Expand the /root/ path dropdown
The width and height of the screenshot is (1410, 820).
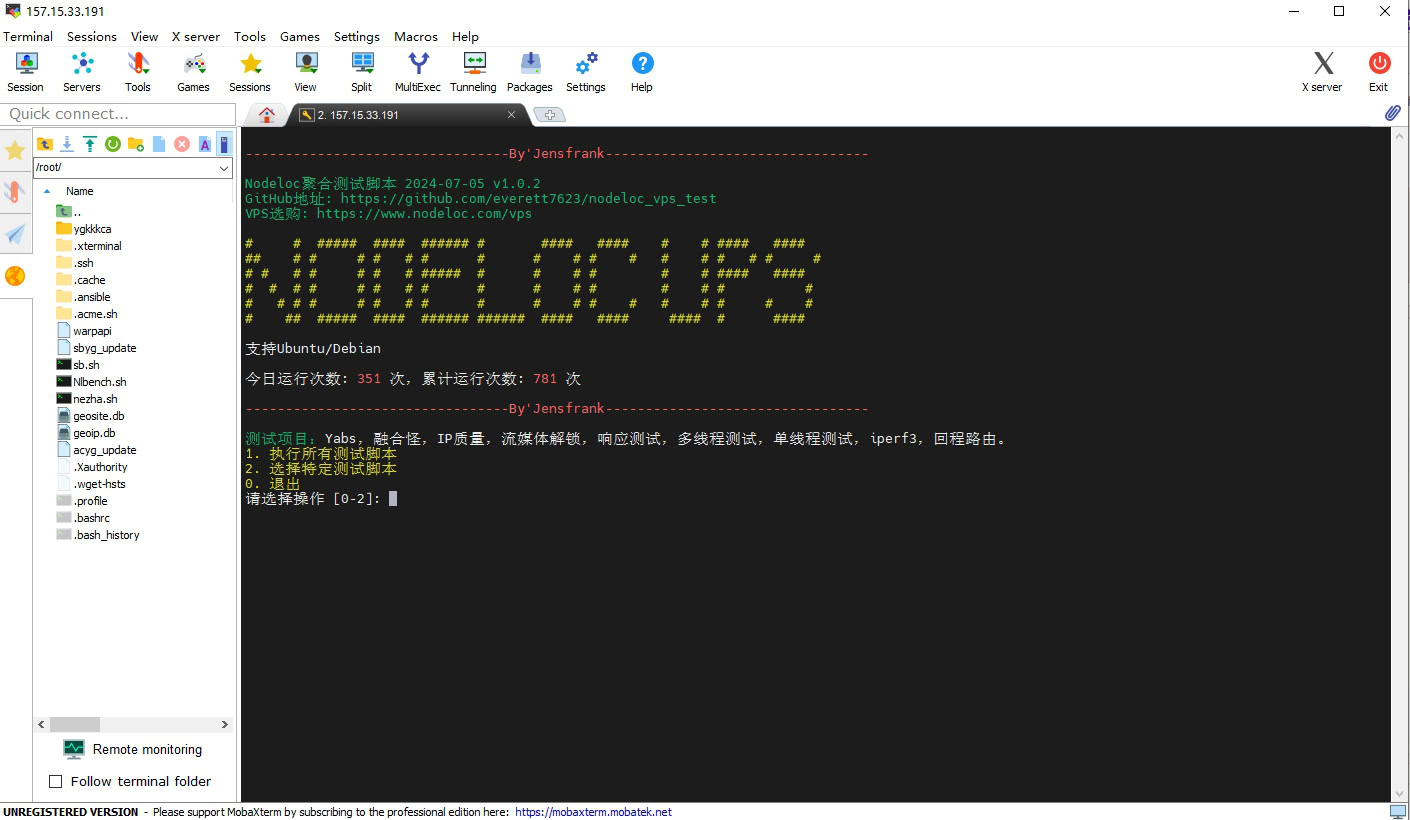[x=224, y=168]
